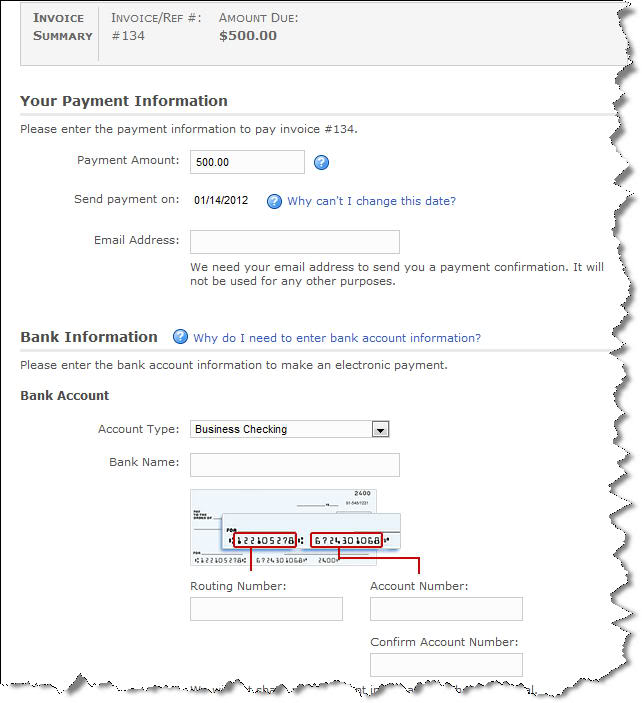Click the help icon before the date-change question
This screenshot has height=703, width=642.
coord(274,201)
